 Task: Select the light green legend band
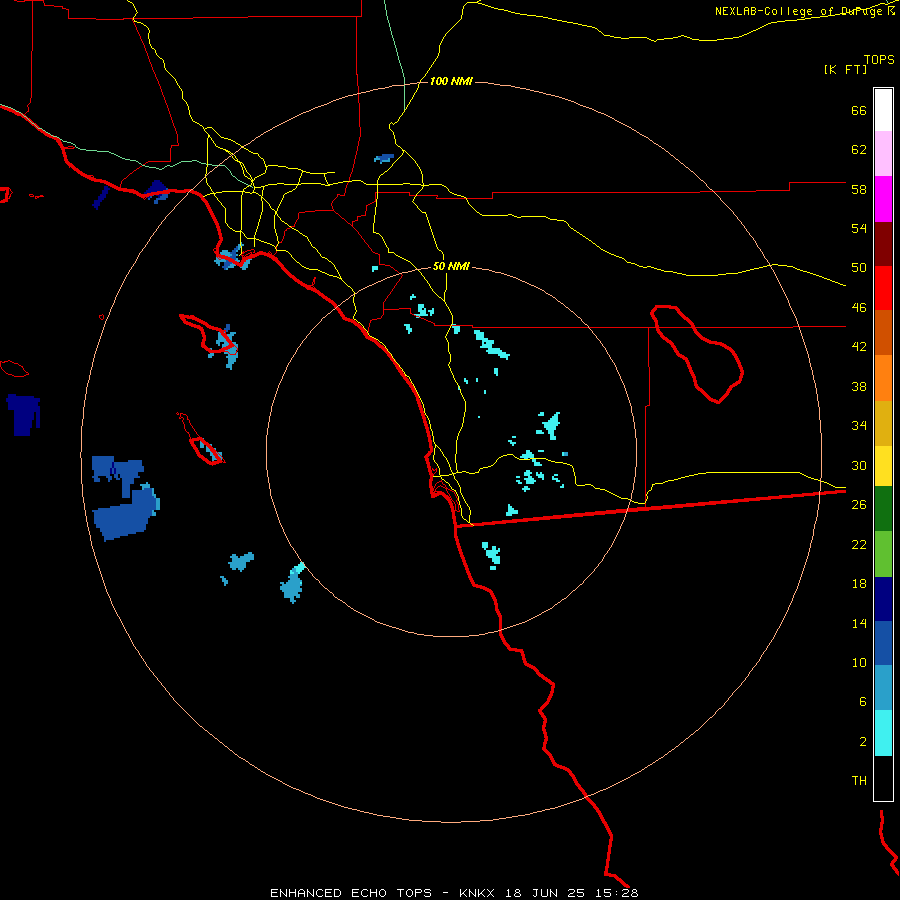[x=883, y=554]
